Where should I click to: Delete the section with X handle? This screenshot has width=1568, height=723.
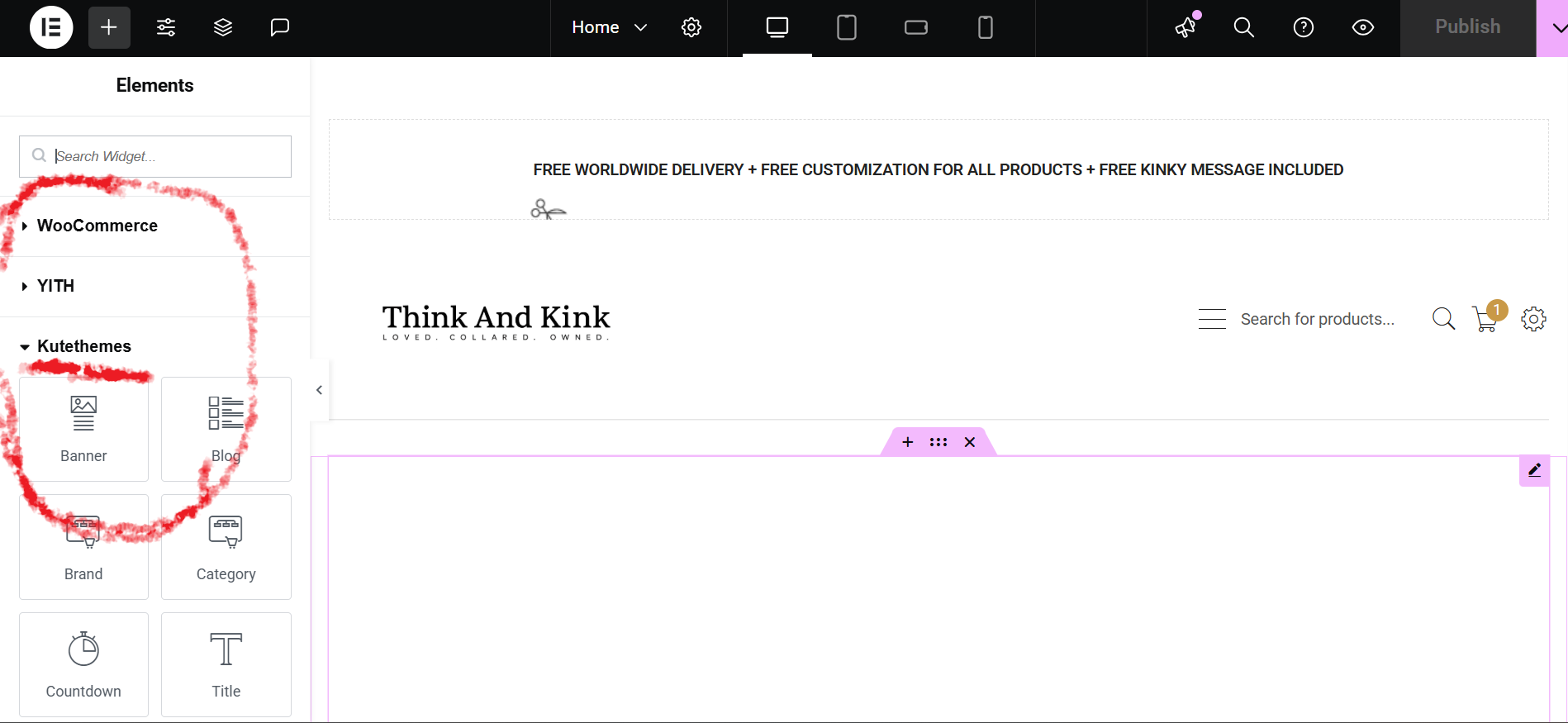[x=970, y=442]
